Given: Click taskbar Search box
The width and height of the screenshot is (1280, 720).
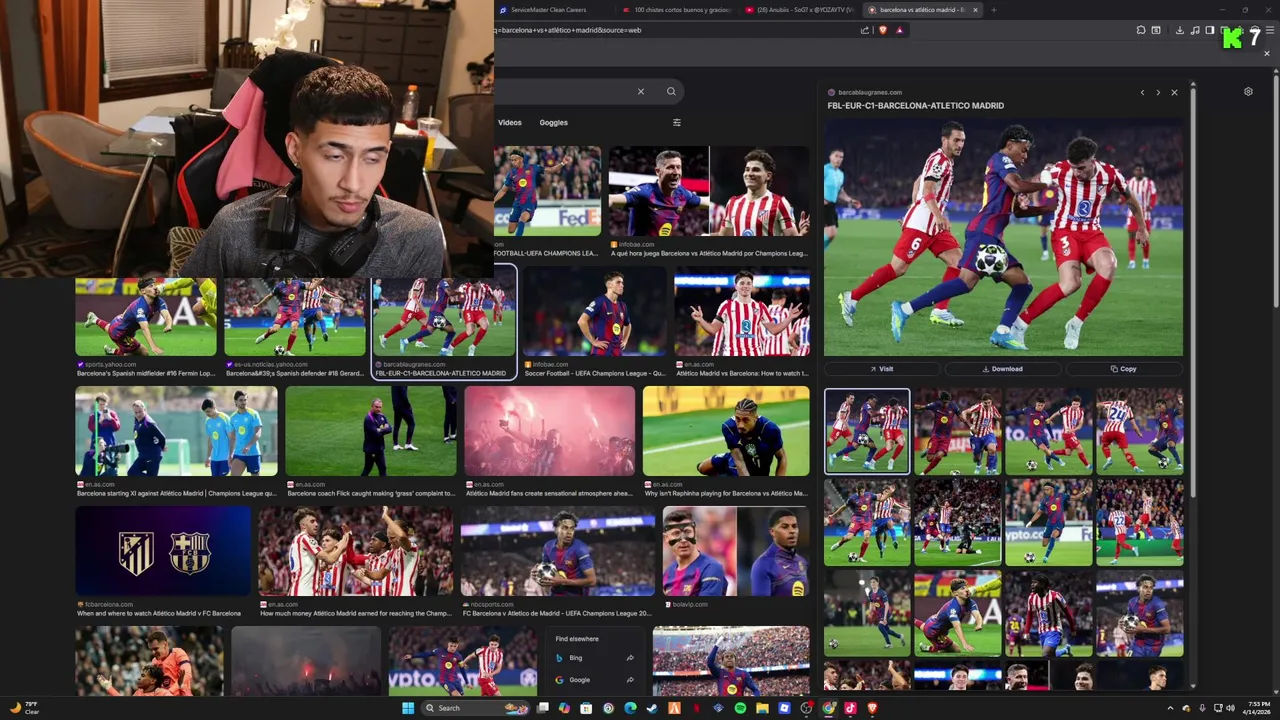Looking at the screenshot, I should [x=475, y=708].
